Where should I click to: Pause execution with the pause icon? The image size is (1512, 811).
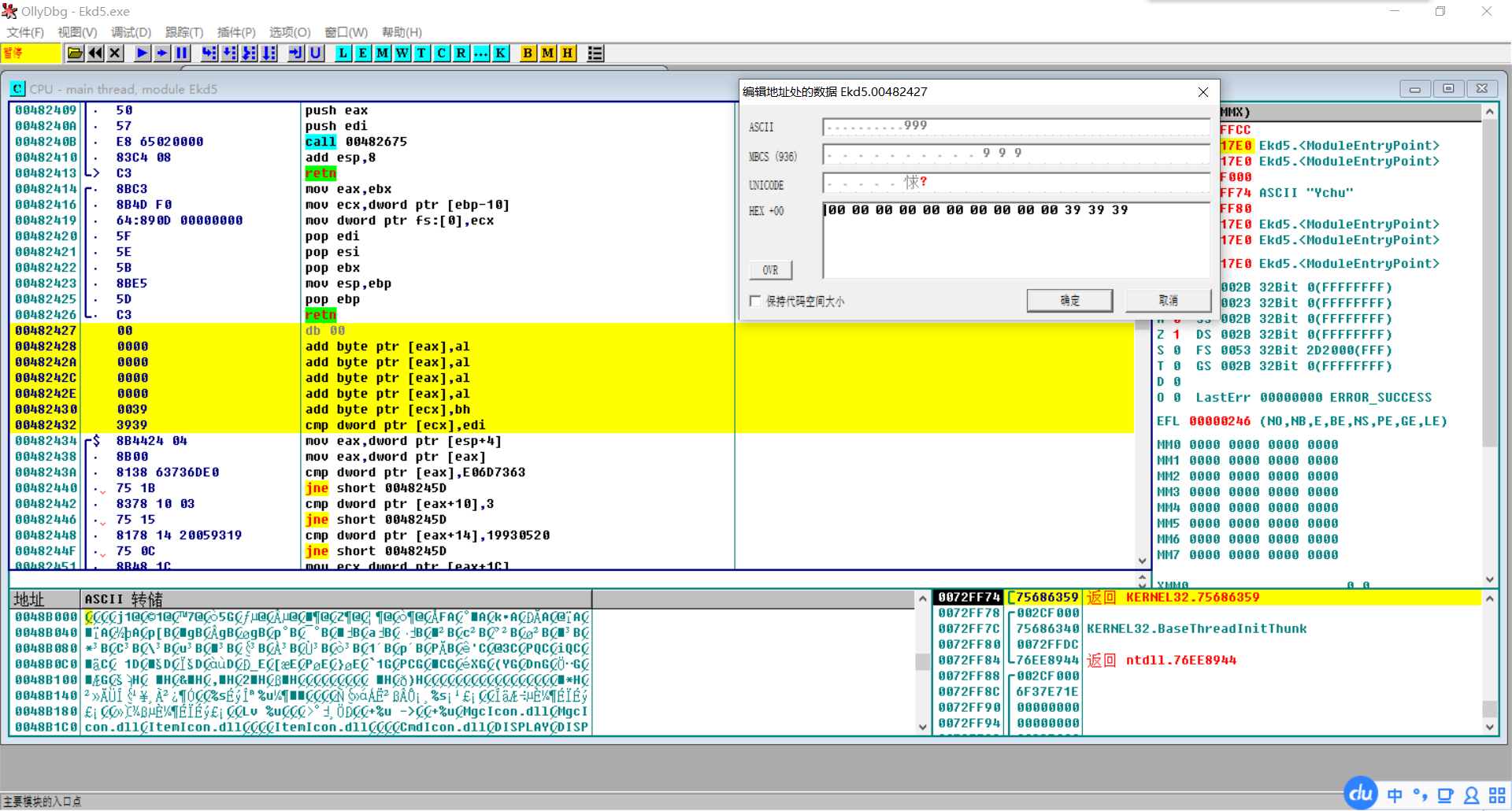[182, 53]
